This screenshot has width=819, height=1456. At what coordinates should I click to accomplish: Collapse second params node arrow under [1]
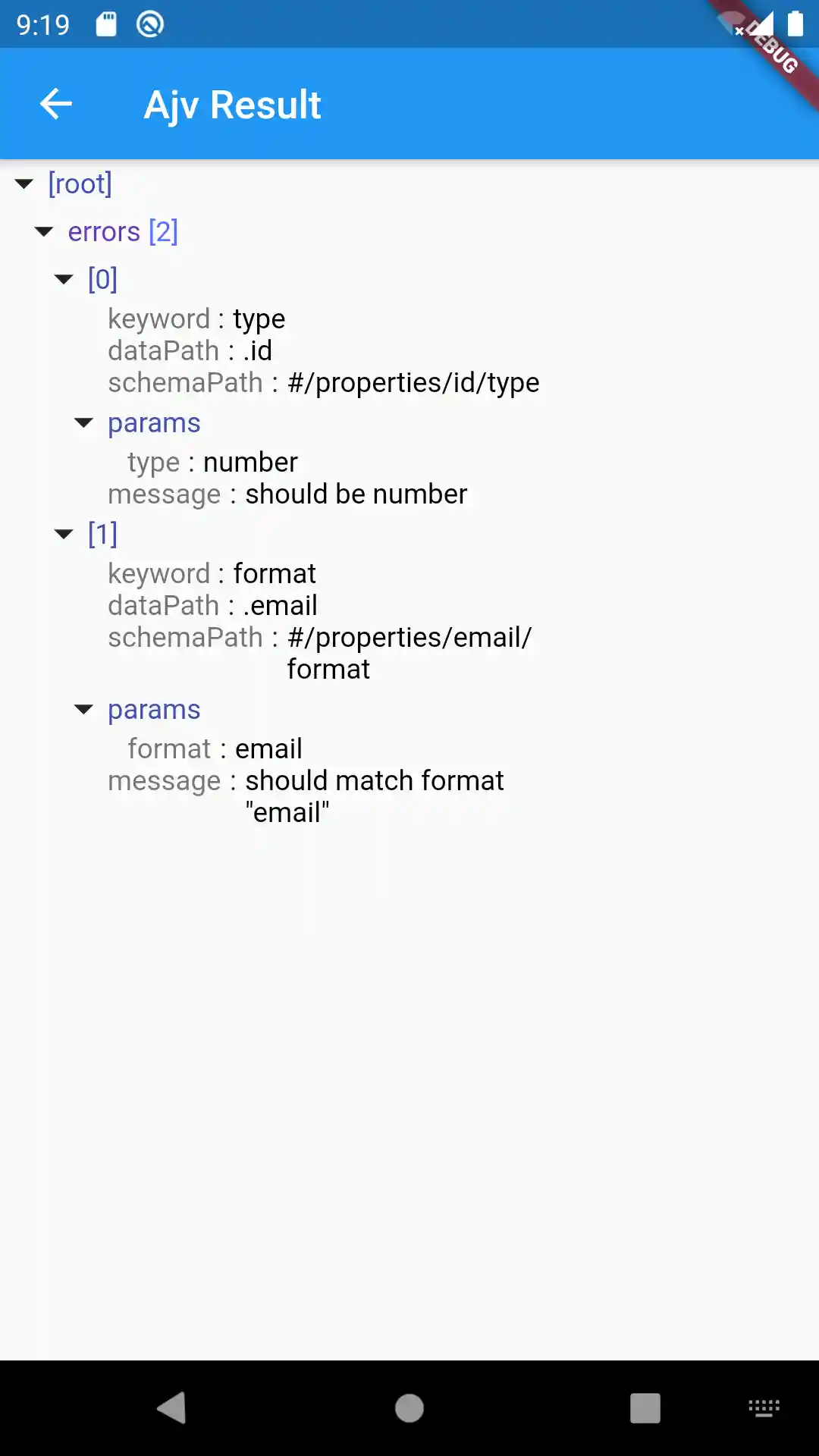[84, 709]
